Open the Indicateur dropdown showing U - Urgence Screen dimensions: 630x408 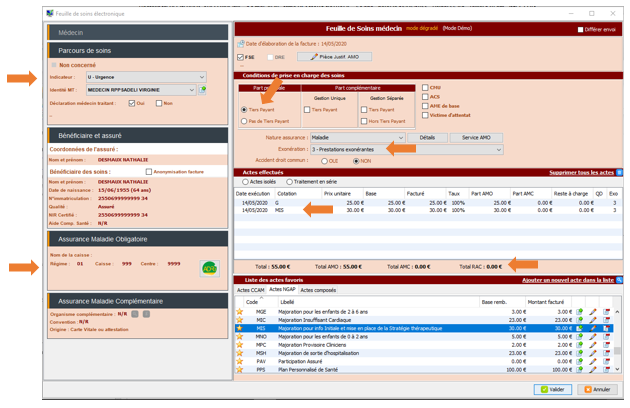(x=146, y=77)
